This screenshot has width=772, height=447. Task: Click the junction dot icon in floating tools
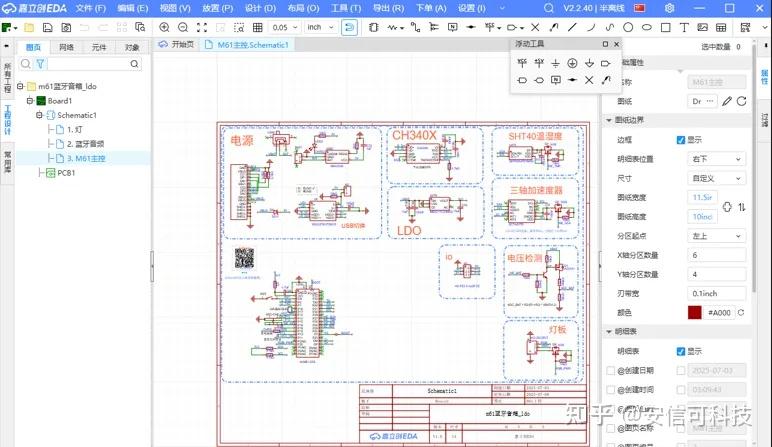coord(572,80)
